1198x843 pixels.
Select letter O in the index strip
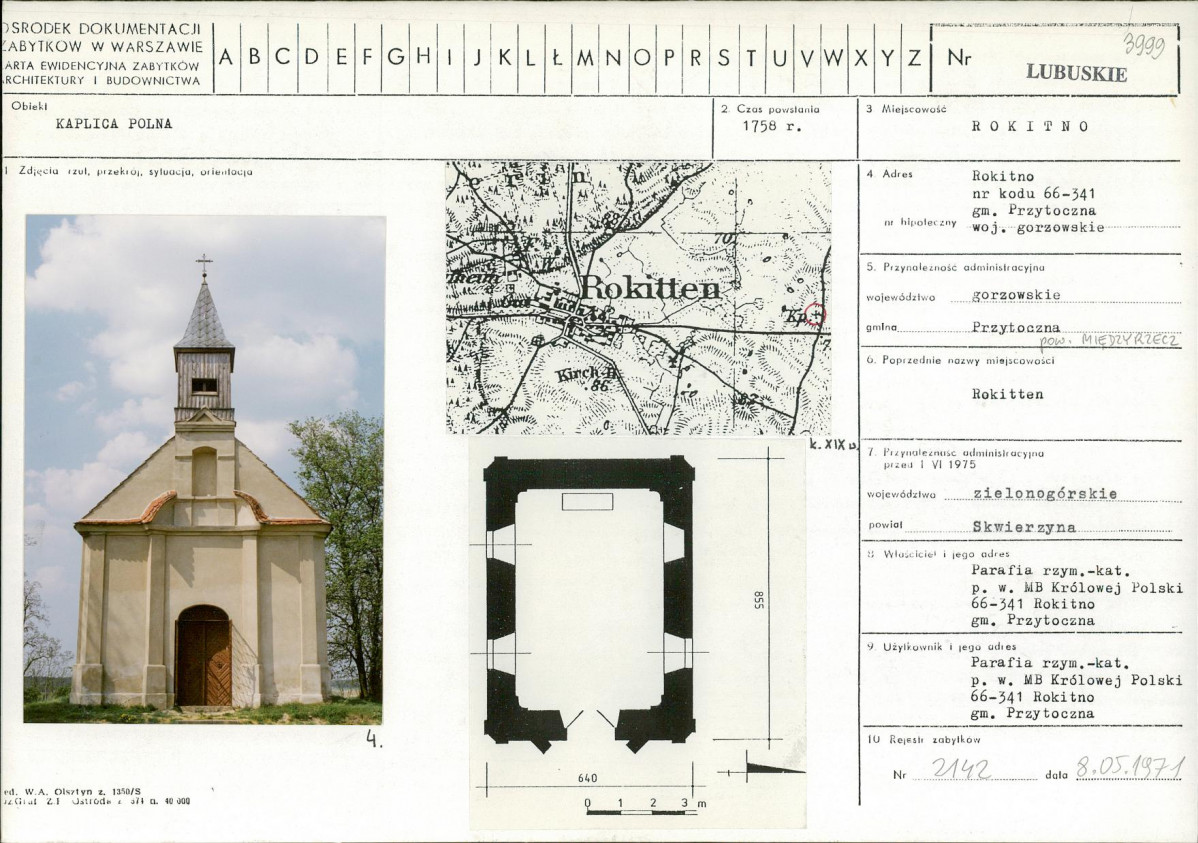642,57
